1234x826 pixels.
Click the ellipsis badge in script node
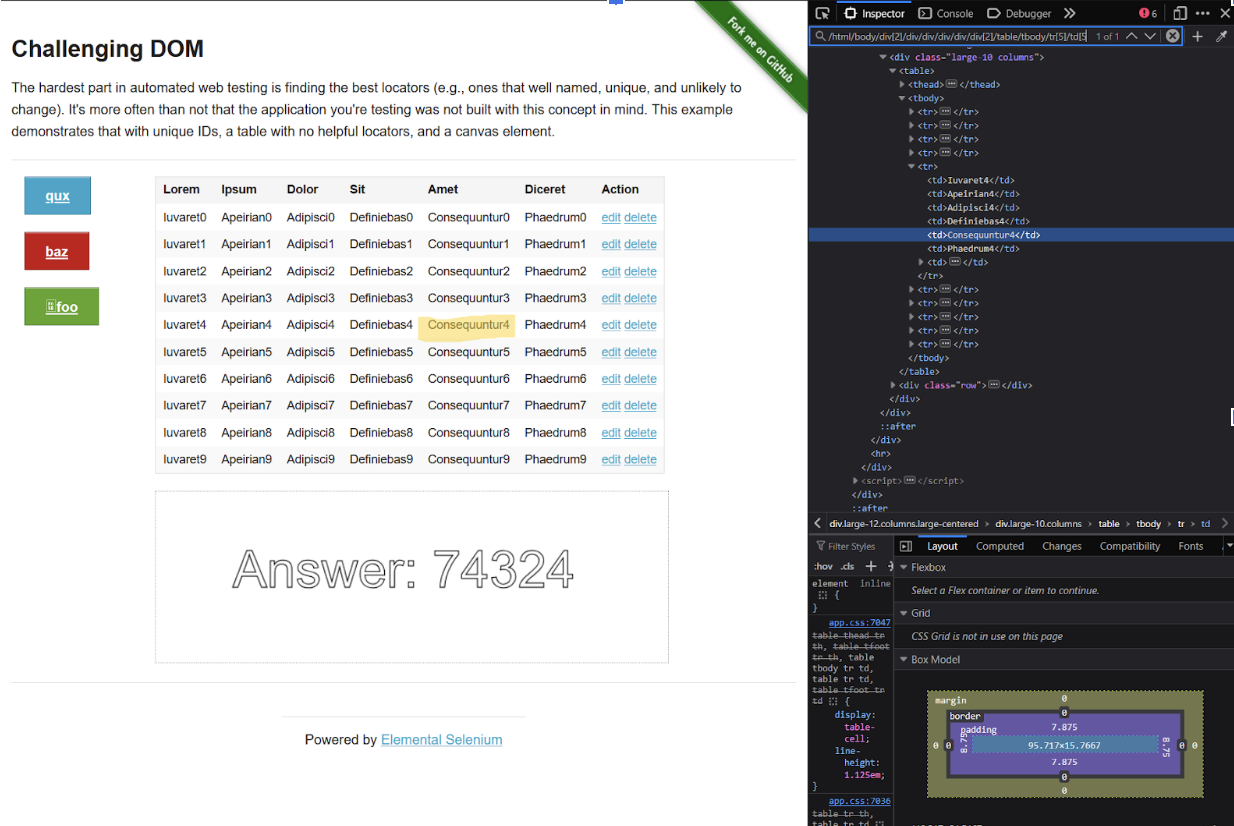click(909, 480)
